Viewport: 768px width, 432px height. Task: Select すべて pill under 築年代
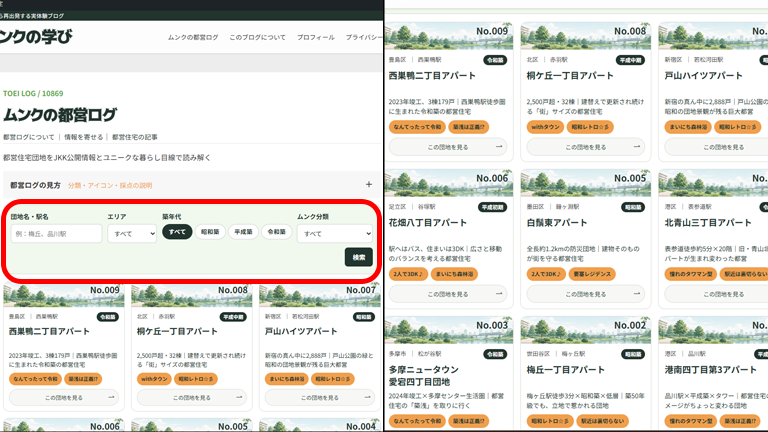[177, 232]
